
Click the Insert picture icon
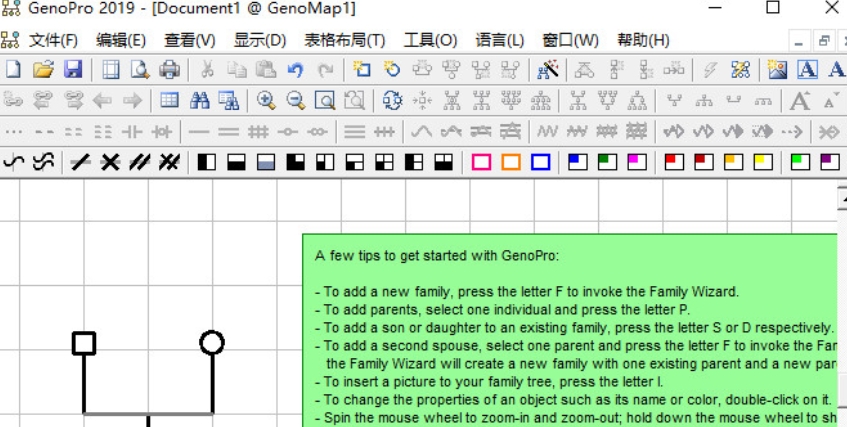(777, 69)
